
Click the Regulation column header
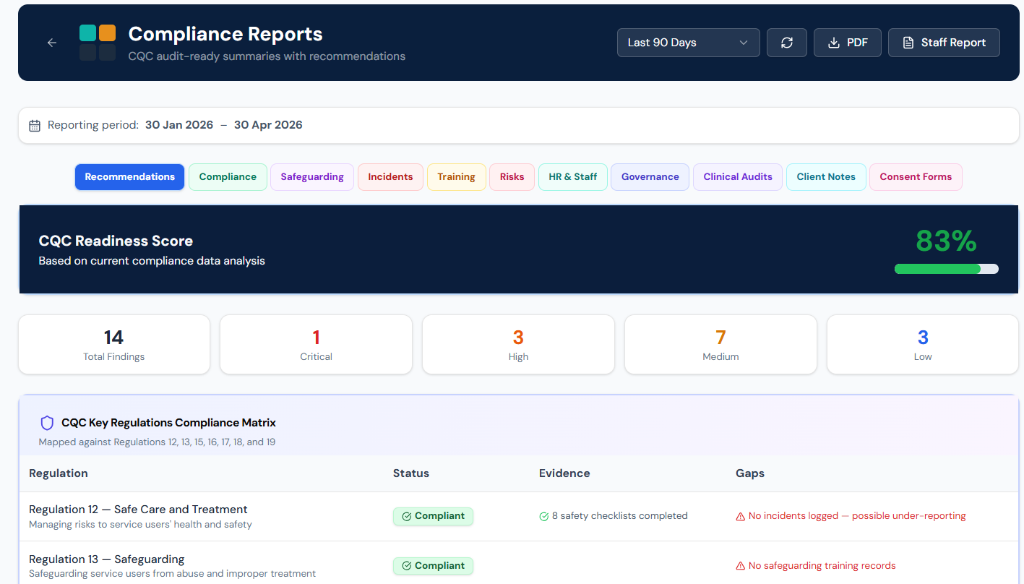[58, 474]
